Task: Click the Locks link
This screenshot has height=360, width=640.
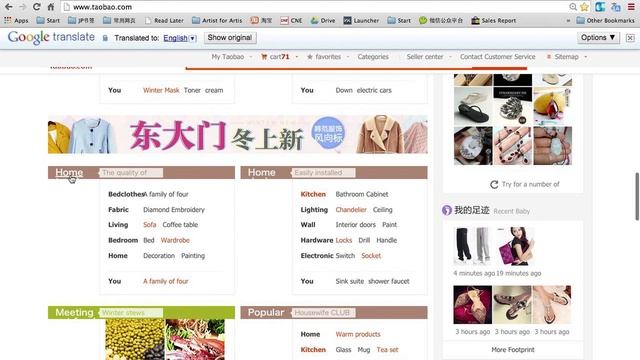Action: point(344,240)
